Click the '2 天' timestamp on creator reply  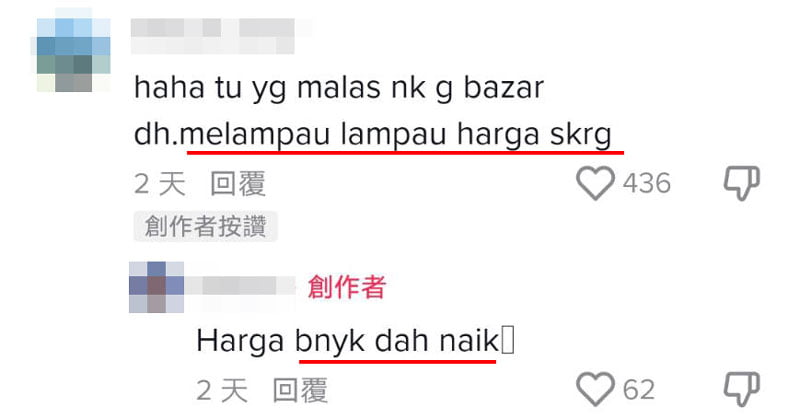click(222, 390)
